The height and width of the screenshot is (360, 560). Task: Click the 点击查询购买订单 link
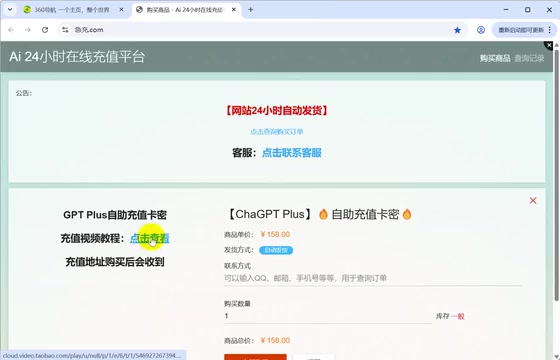point(276,132)
